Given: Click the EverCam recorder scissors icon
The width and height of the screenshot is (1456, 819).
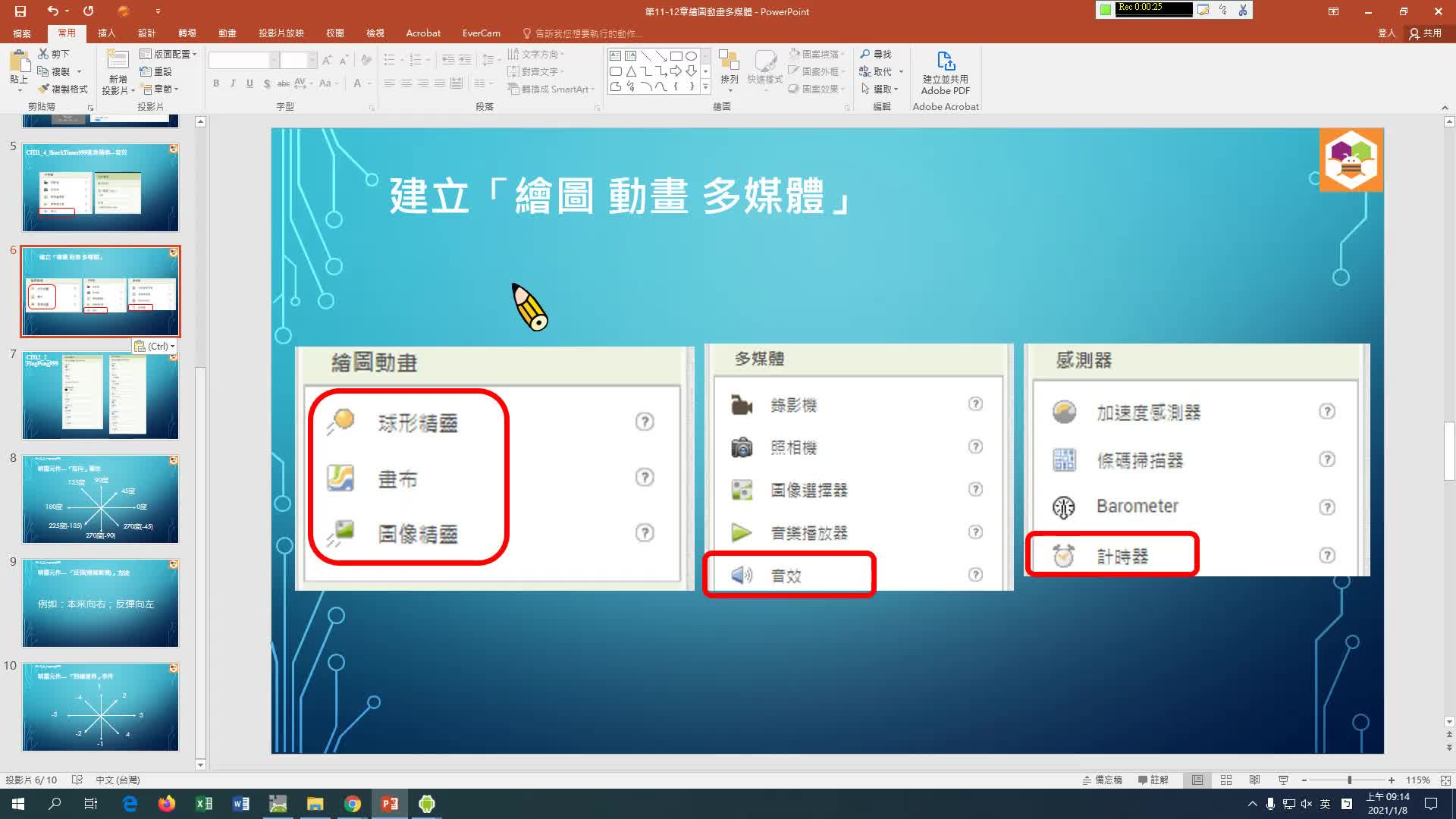Looking at the screenshot, I should point(1243,10).
